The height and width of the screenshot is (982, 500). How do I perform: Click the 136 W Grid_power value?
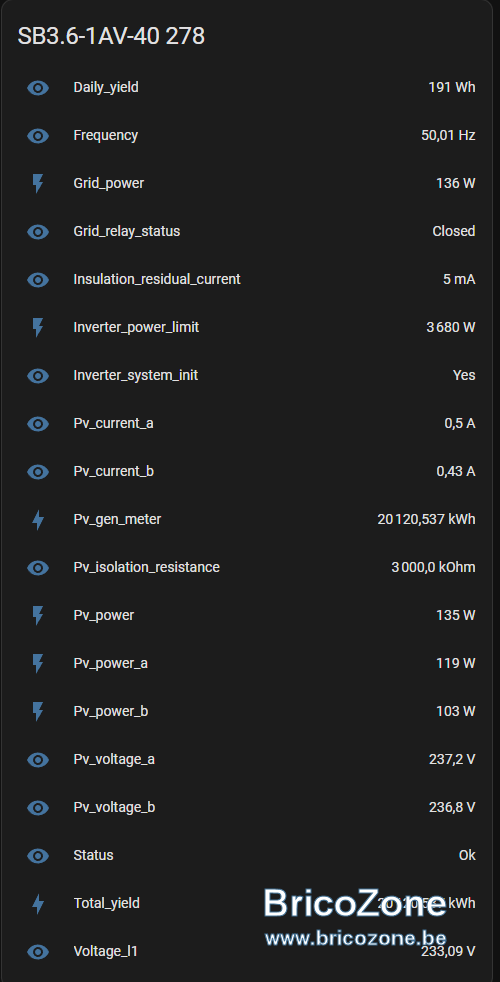click(456, 183)
